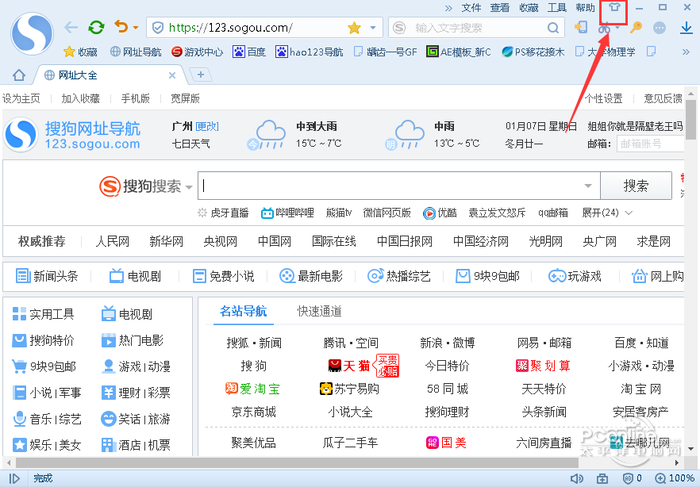This screenshot has width=700, height=487.
Task: Open the hao123导航 bookmark
Action: [x=309, y=52]
